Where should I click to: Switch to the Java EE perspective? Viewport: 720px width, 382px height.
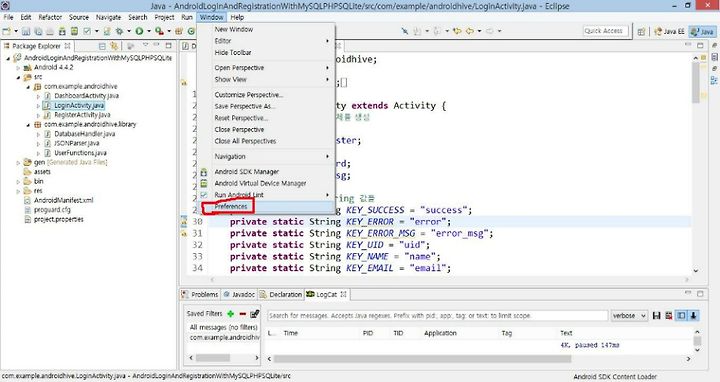point(669,31)
